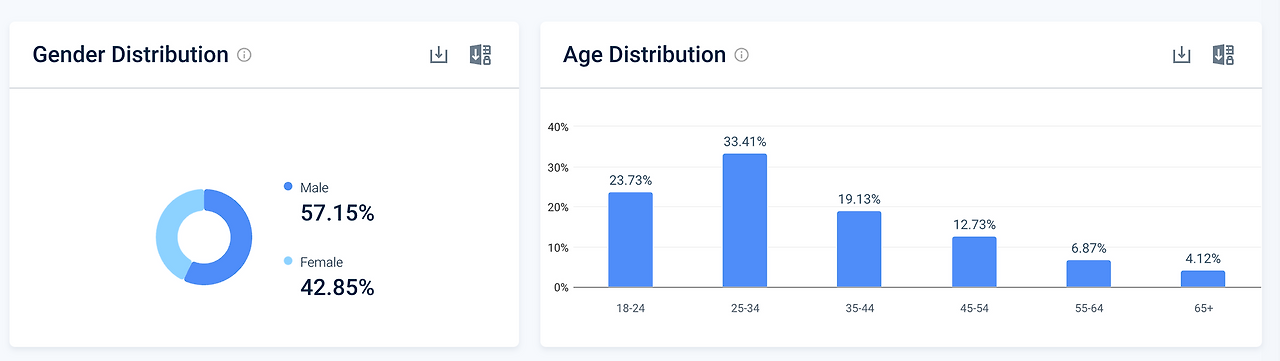Viewport: 1280px width, 361px height.
Task: Toggle the Male legend item
Action: tap(306, 187)
